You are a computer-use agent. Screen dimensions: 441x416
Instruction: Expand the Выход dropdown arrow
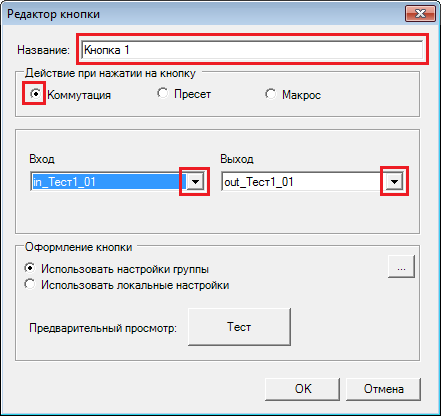point(394,182)
